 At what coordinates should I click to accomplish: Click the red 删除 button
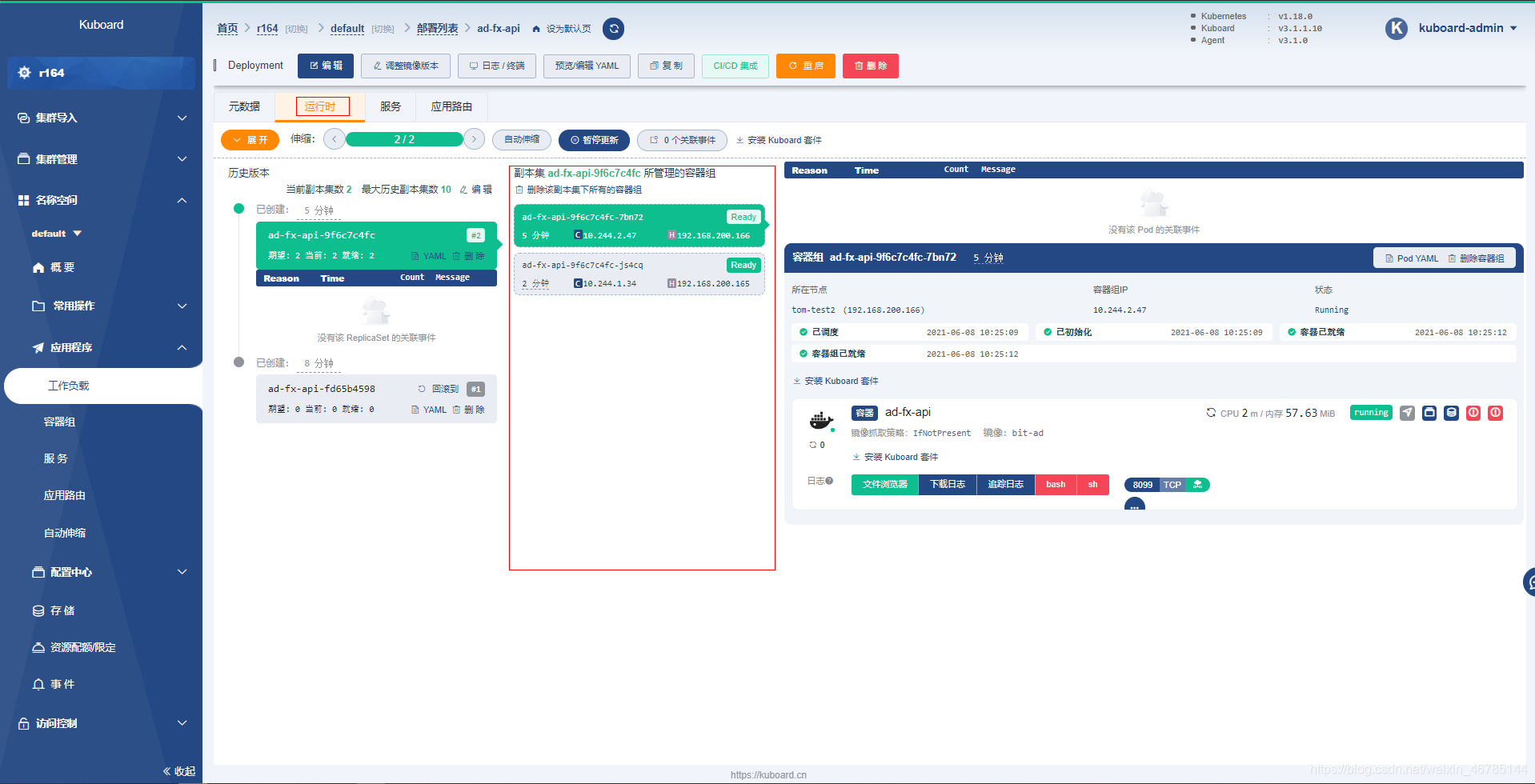[x=871, y=66]
